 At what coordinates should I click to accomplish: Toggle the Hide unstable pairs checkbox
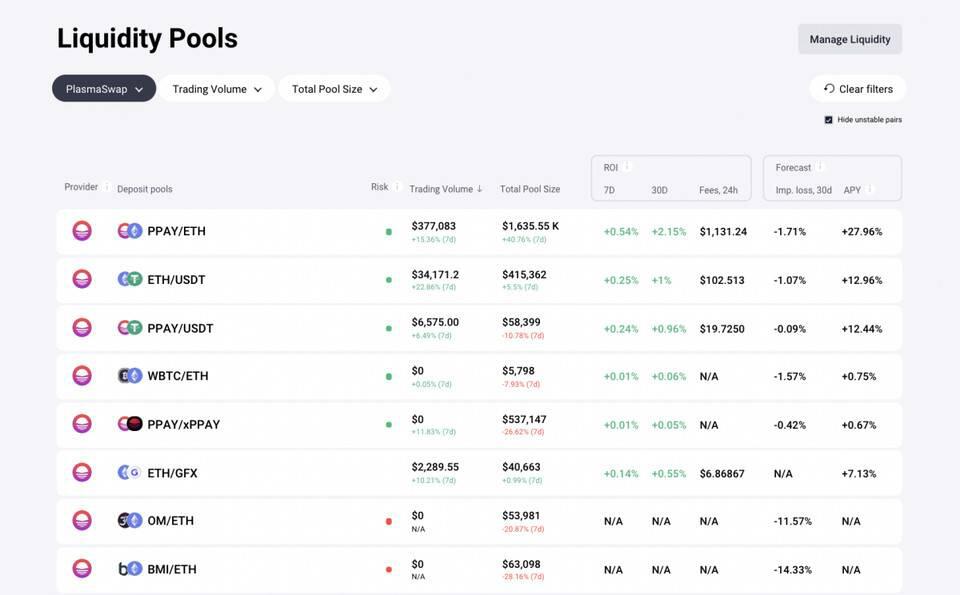829,120
